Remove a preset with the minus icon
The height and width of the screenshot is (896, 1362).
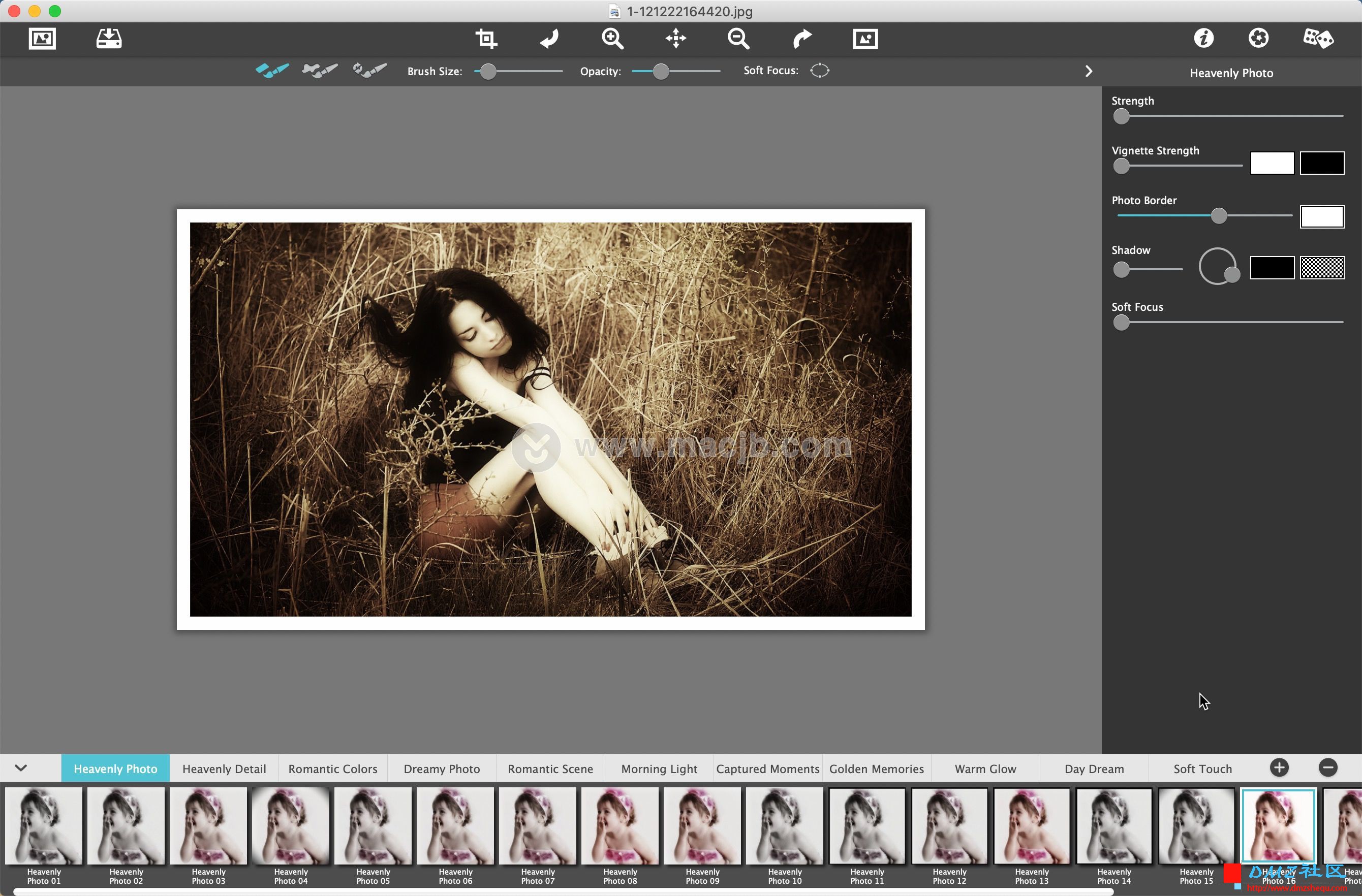click(x=1327, y=767)
